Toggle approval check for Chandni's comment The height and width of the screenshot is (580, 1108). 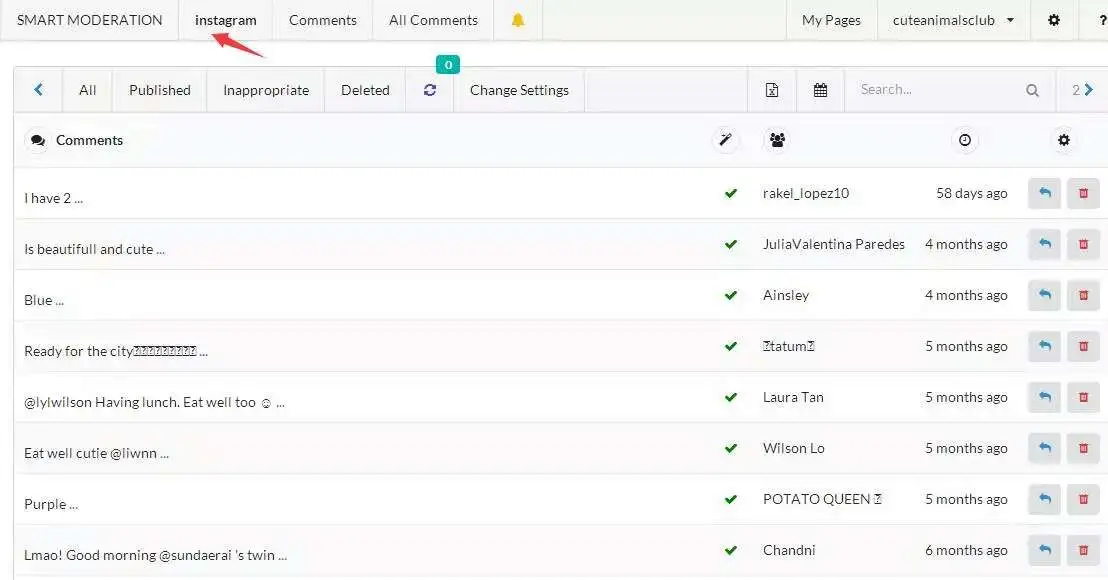(x=731, y=550)
